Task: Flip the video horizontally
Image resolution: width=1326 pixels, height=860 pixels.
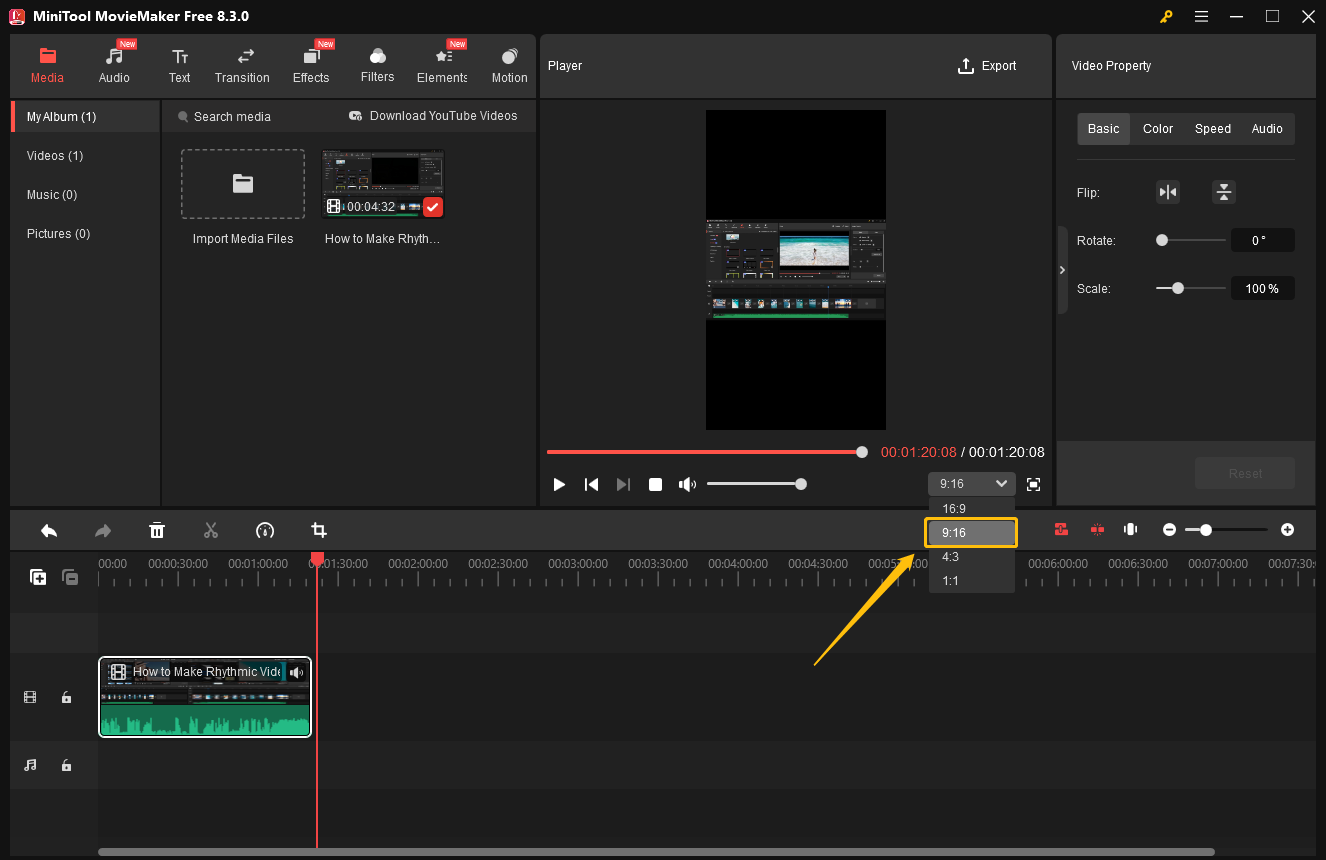Action: 1168,192
